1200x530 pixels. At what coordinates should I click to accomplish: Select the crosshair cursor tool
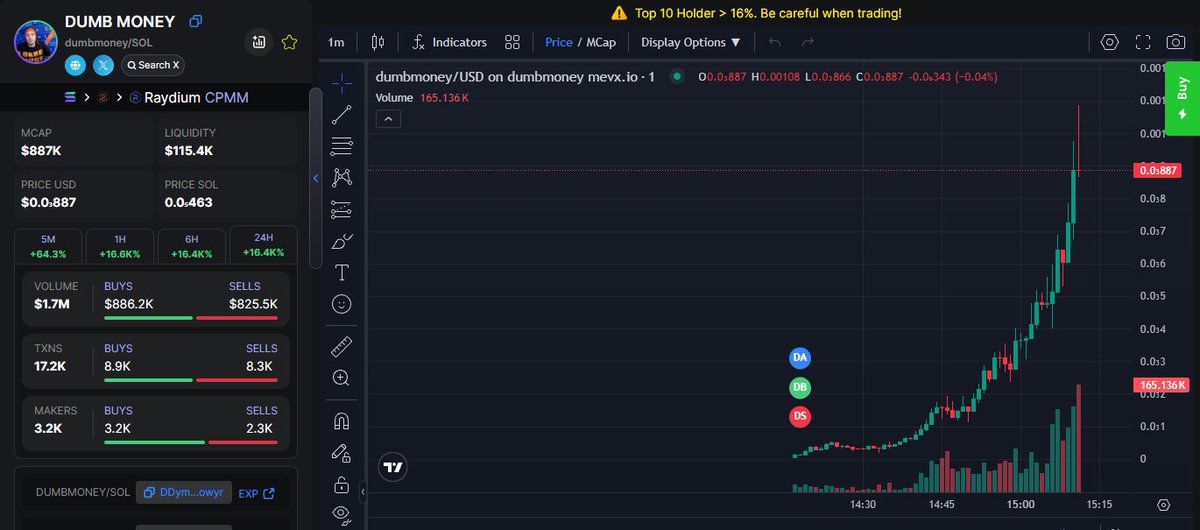click(x=342, y=82)
